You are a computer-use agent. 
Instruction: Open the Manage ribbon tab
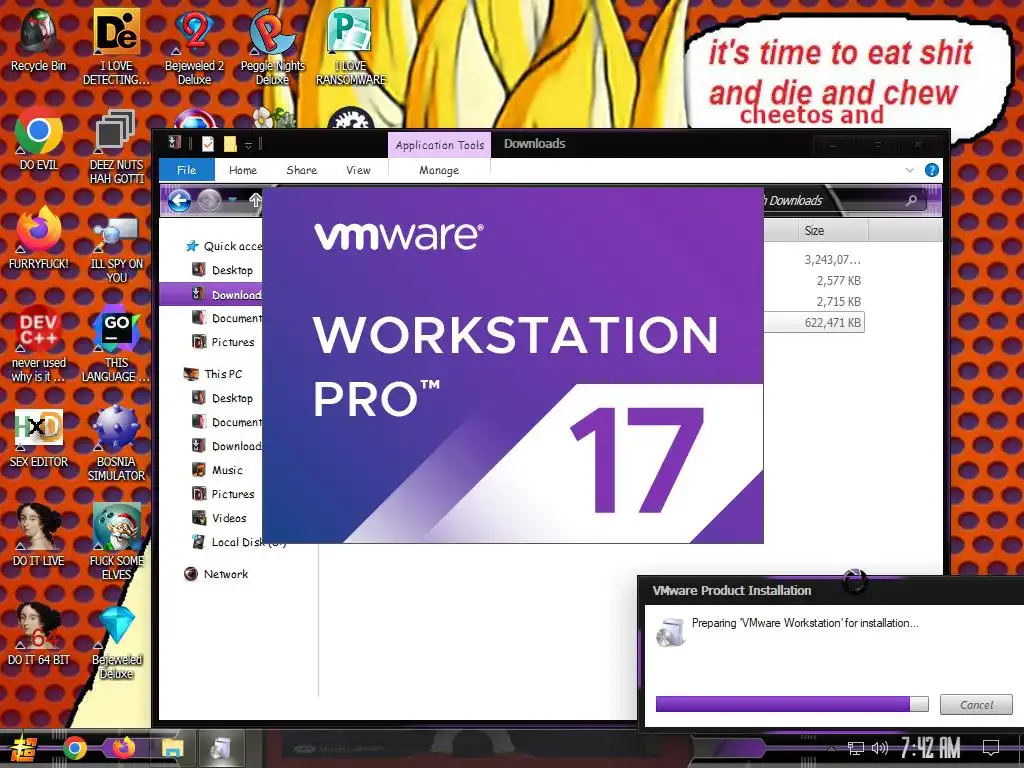[x=439, y=170]
